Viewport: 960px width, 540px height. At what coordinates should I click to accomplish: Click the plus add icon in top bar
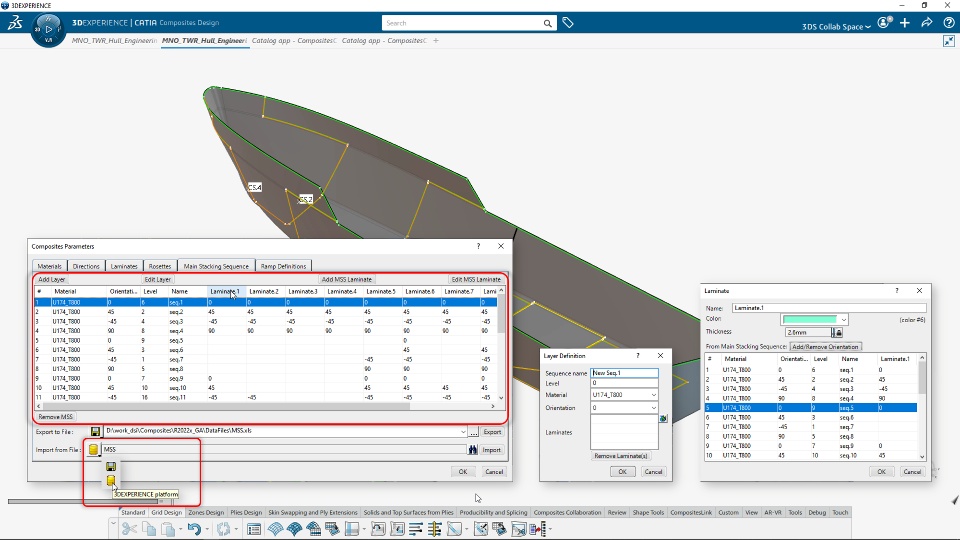[905, 23]
